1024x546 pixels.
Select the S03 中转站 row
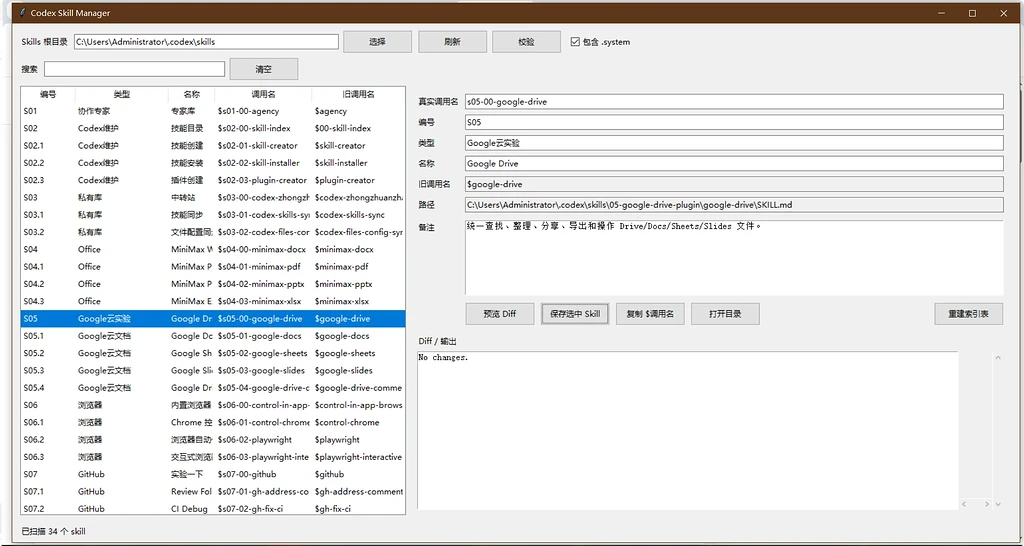coord(213,197)
